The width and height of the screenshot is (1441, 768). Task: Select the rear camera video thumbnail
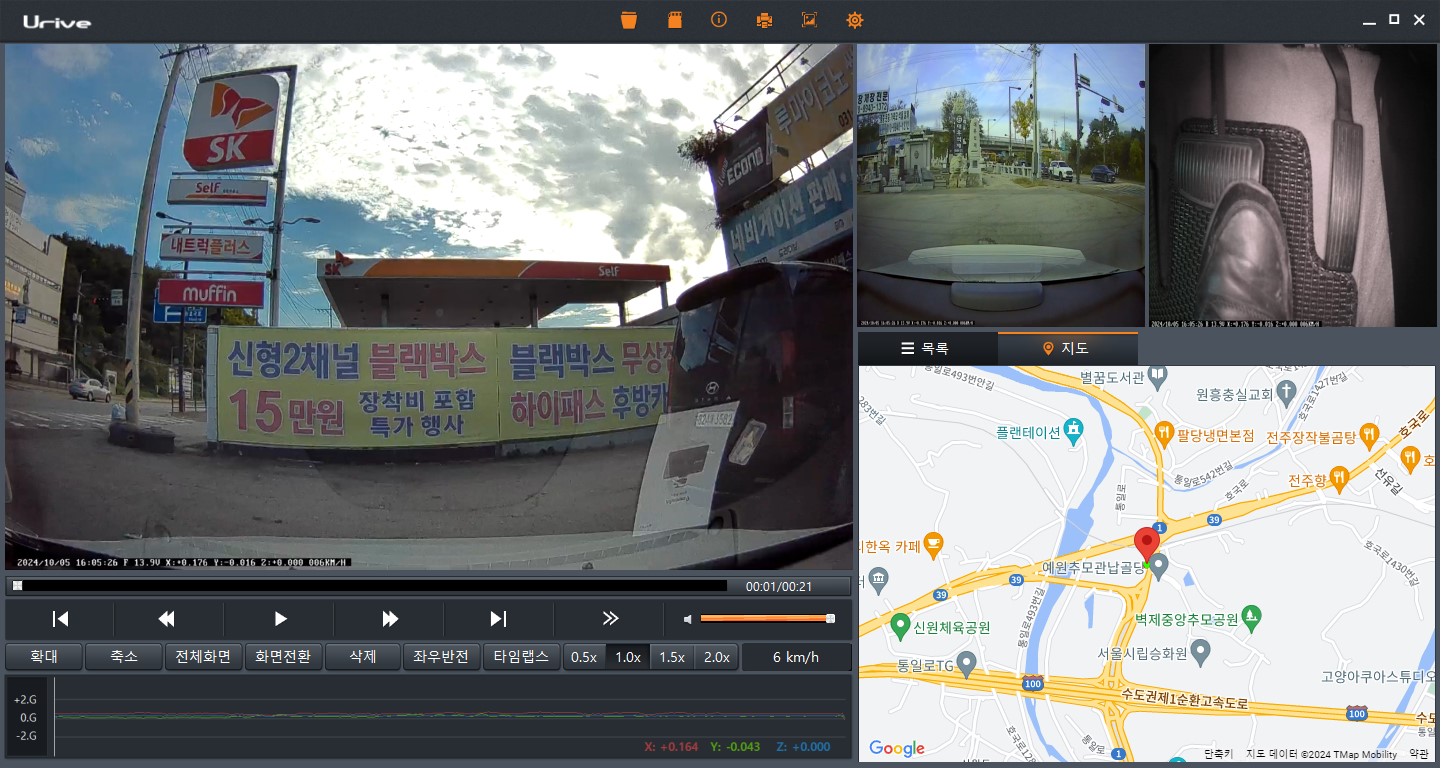(1001, 185)
